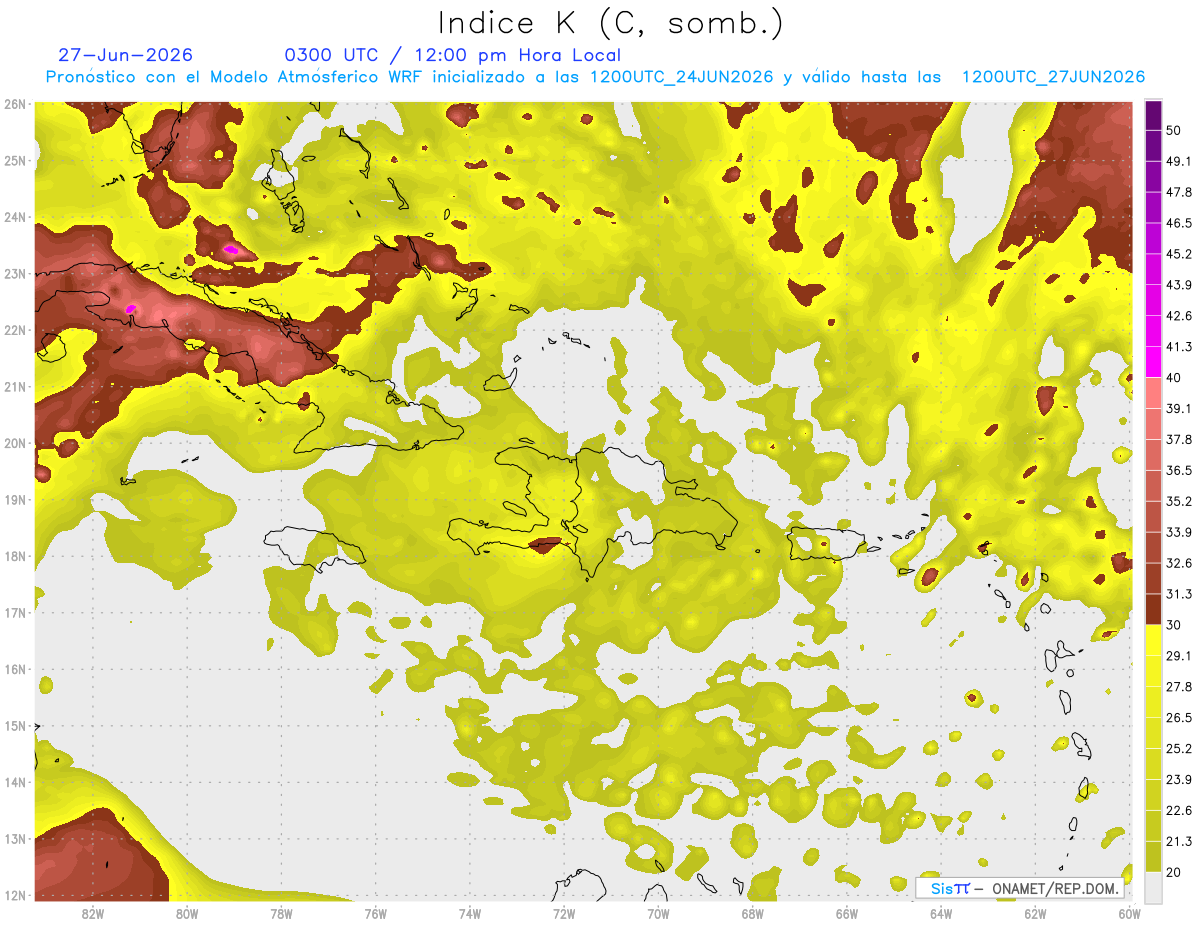Click the colorbar value 40
This screenshot has height=927, width=1200.
[1174, 377]
